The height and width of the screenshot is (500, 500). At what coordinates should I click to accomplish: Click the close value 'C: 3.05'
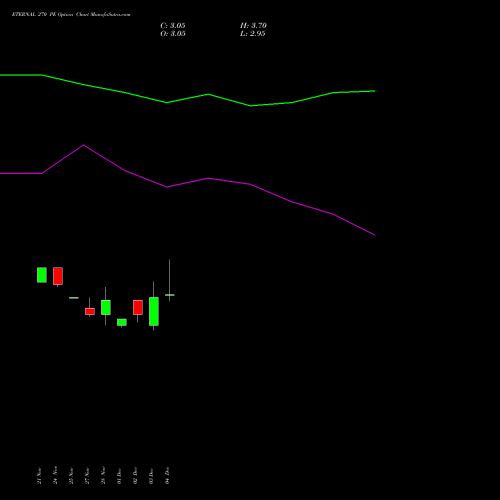(173, 26)
